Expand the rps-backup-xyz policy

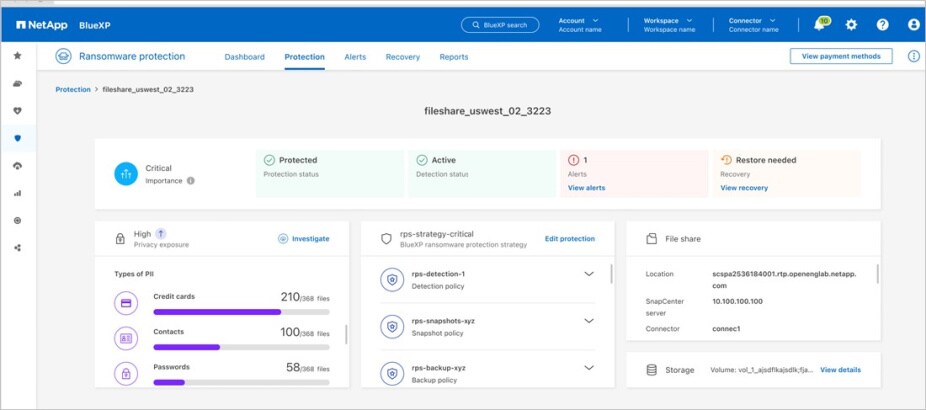588,368
